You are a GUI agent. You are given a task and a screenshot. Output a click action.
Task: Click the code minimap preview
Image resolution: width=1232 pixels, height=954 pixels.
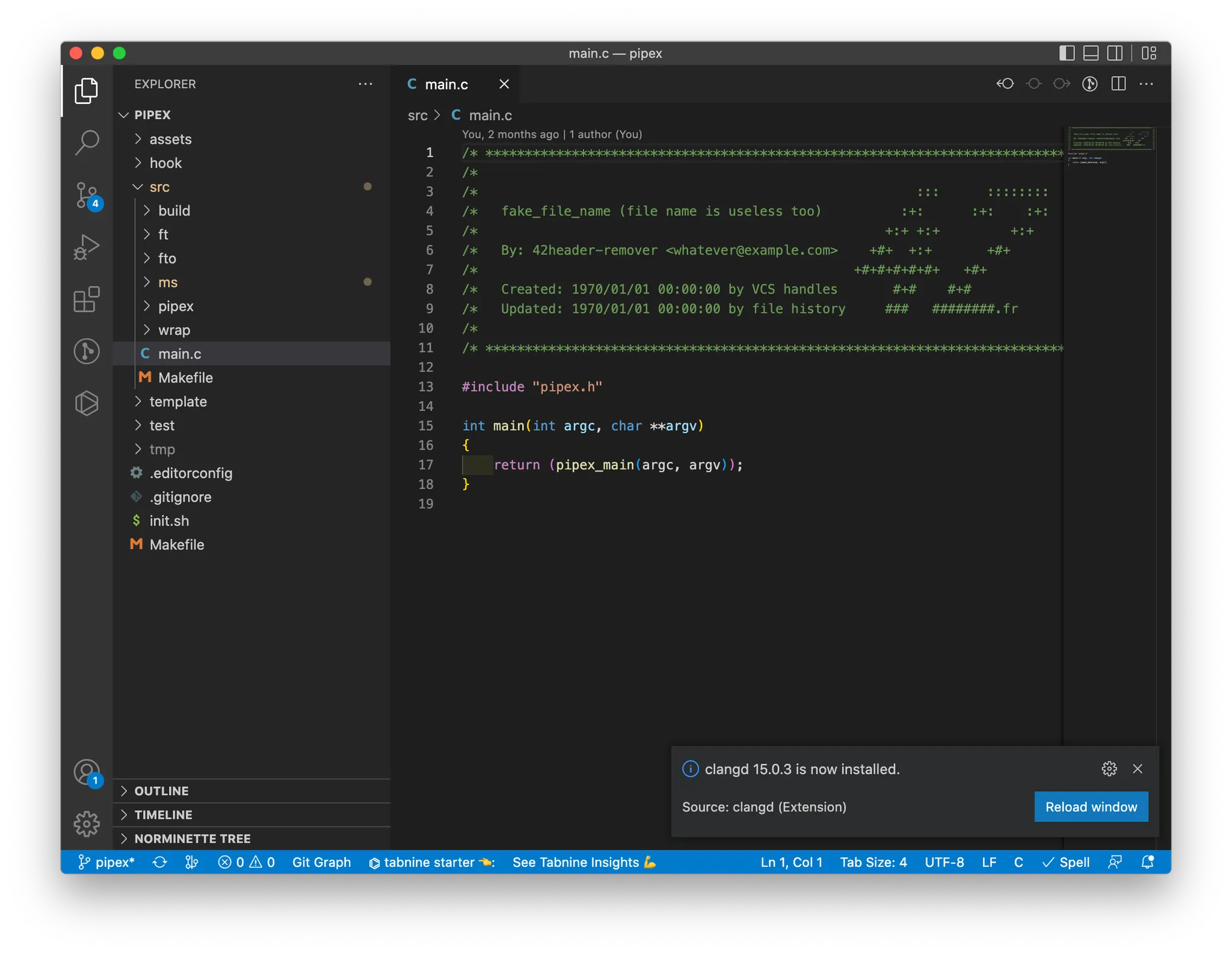(1110, 146)
